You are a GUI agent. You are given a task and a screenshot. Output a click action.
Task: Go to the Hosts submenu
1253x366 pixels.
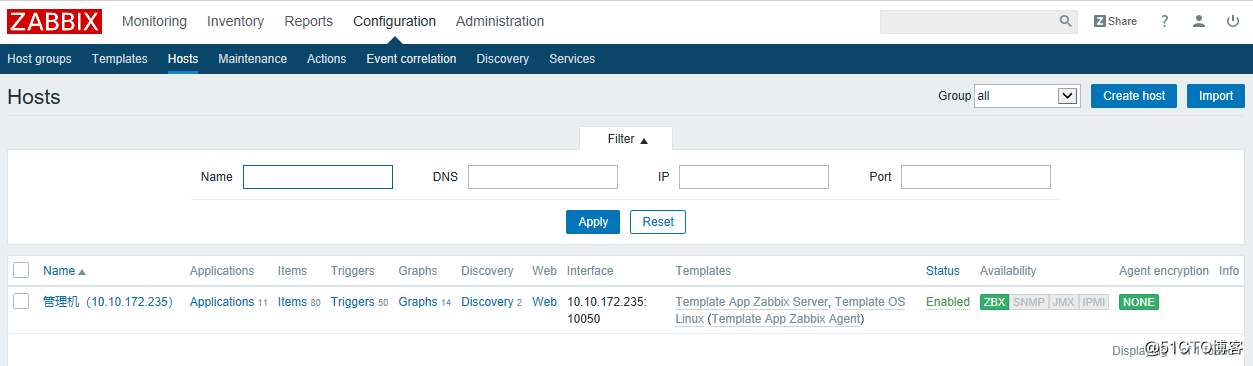point(183,59)
